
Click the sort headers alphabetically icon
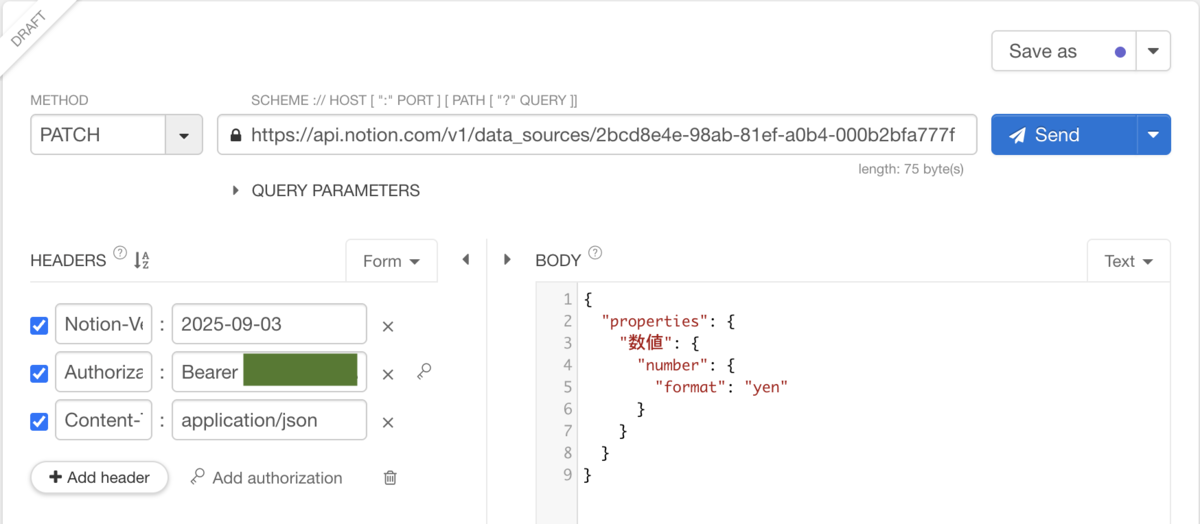point(141,260)
